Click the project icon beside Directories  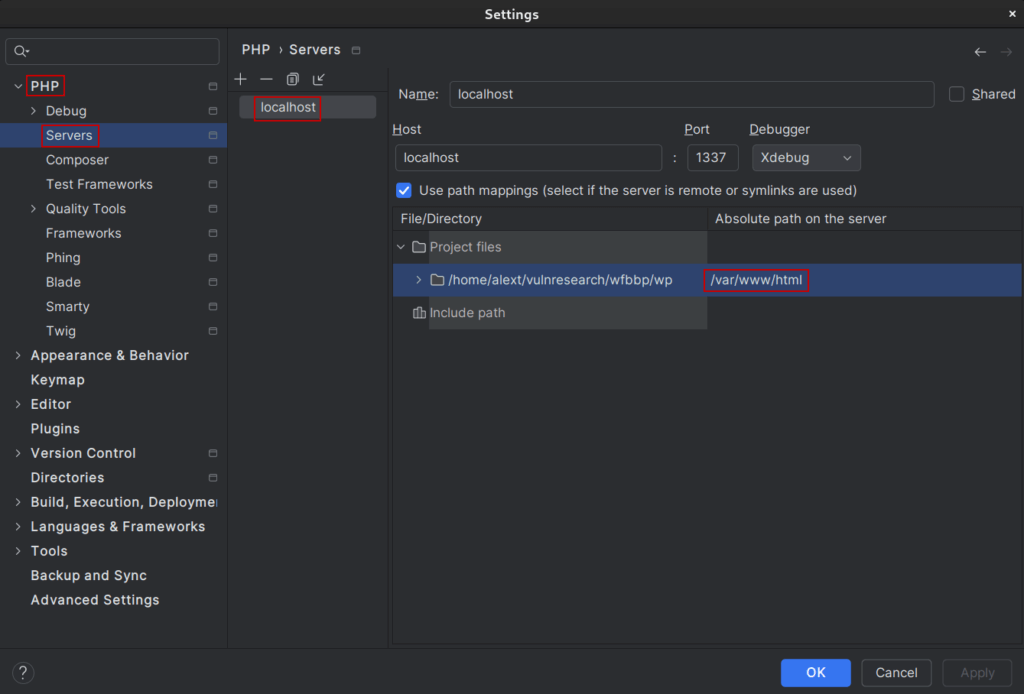(x=213, y=478)
